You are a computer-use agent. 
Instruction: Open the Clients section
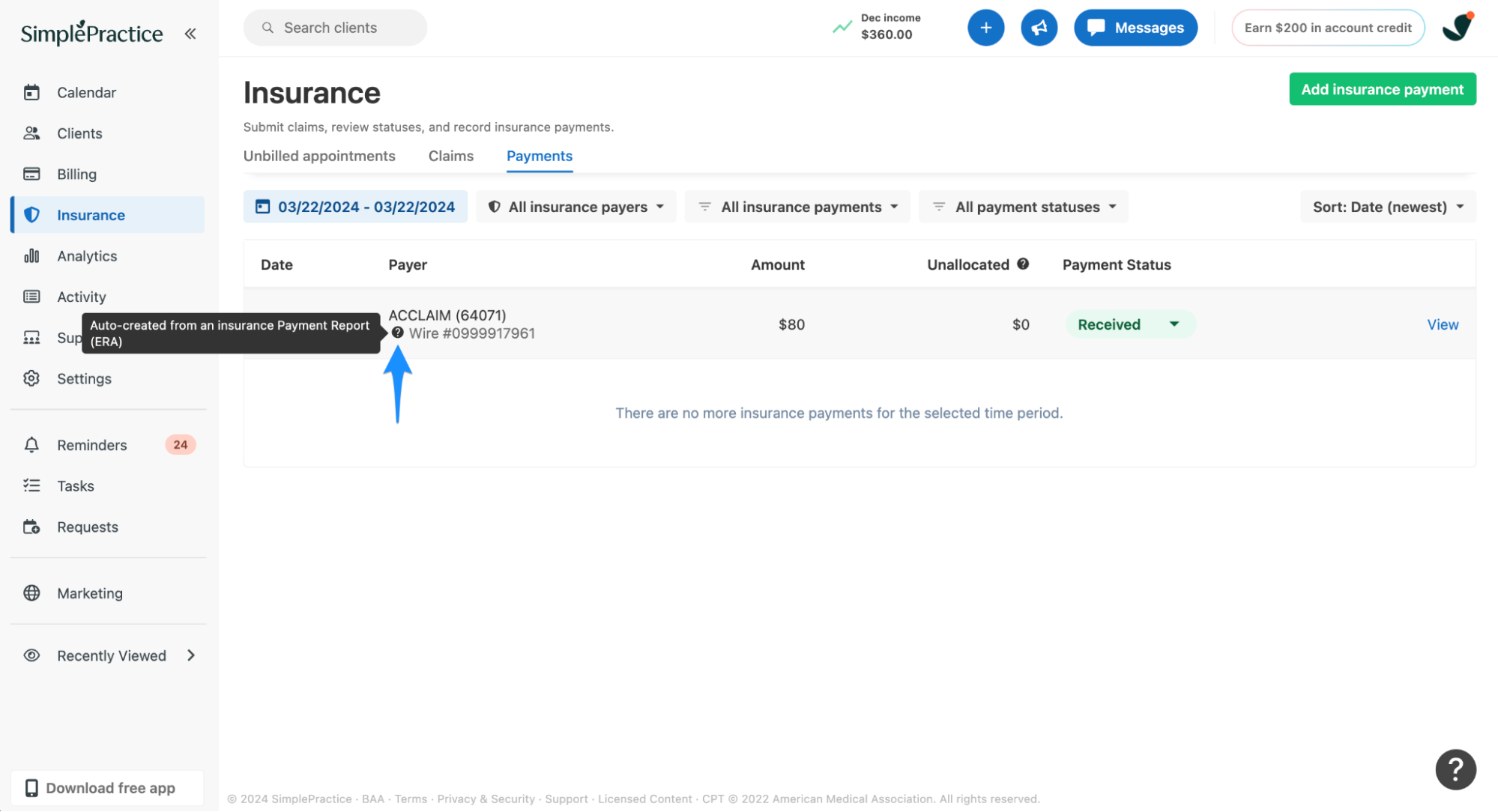(79, 133)
